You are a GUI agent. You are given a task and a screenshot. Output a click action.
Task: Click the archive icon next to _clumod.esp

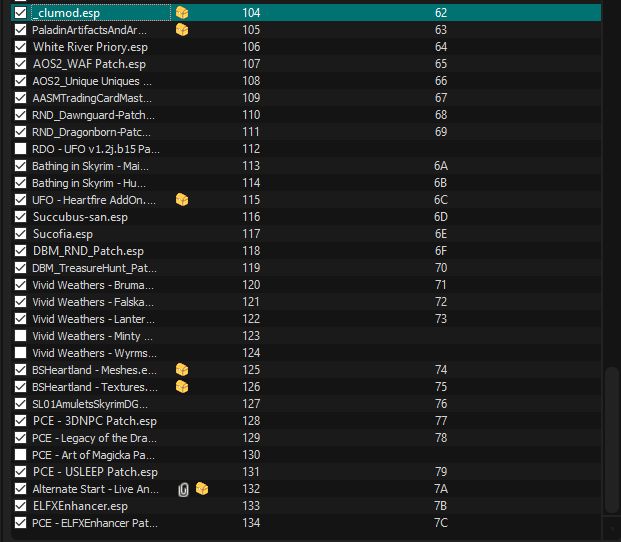[x=182, y=13]
